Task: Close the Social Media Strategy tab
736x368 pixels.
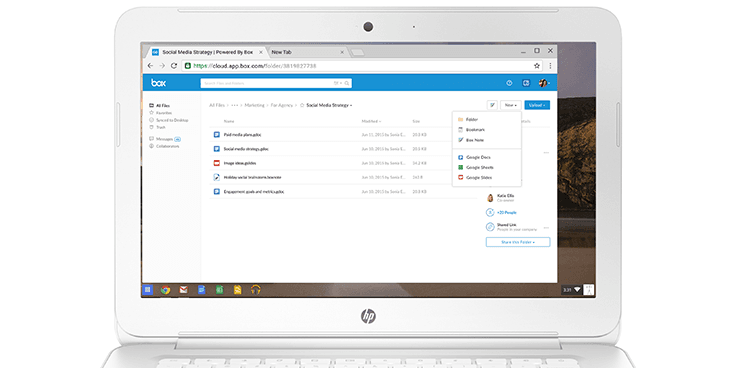Action: pyautogui.click(x=260, y=52)
